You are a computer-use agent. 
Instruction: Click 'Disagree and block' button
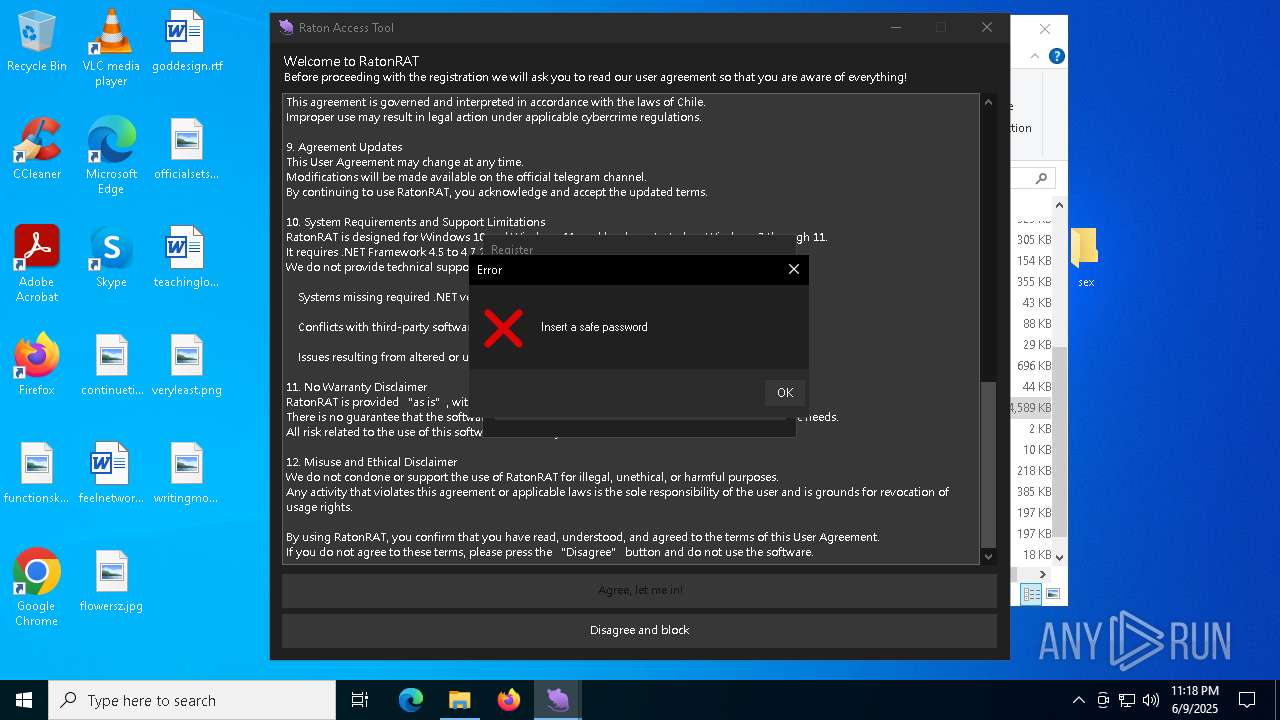click(x=640, y=630)
